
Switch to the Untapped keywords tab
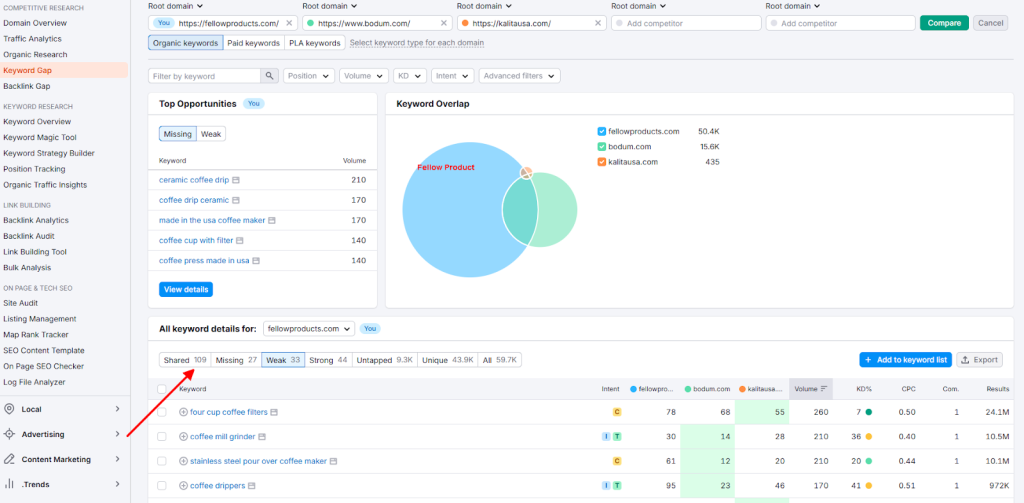pyautogui.click(x=383, y=360)
